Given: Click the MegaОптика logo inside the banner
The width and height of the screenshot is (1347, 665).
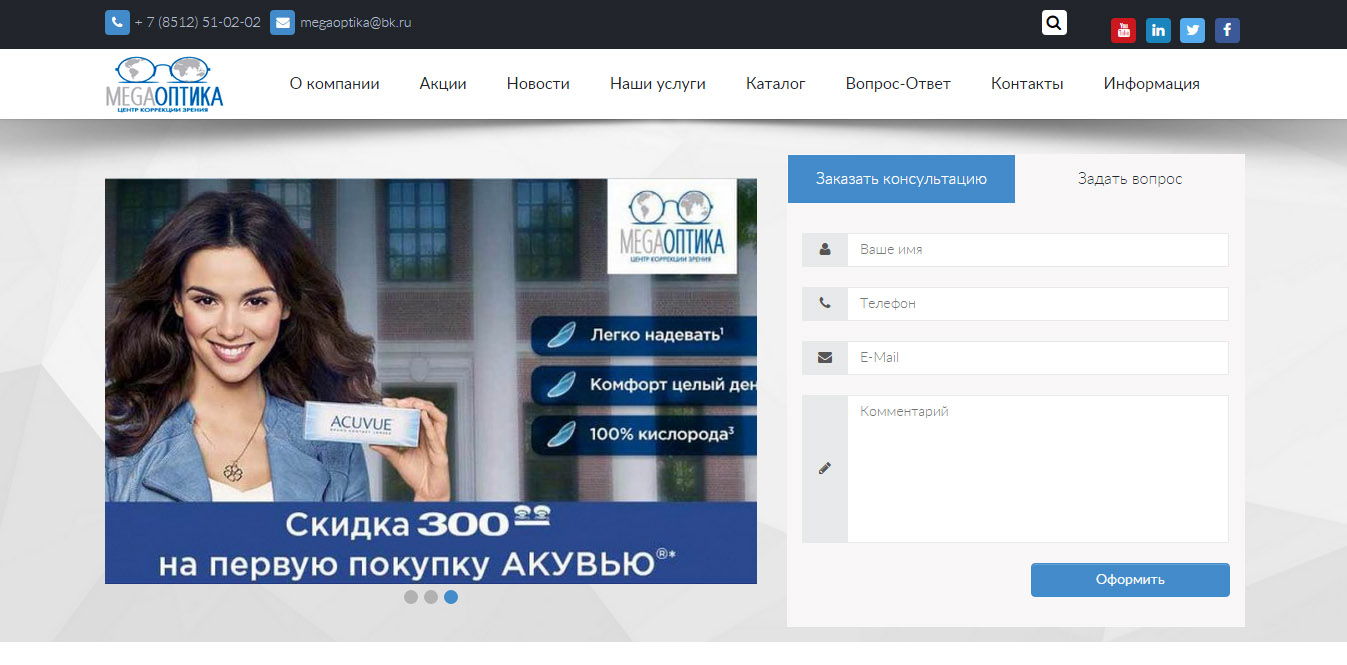Looking at the screenshot, I should [672, 226].
